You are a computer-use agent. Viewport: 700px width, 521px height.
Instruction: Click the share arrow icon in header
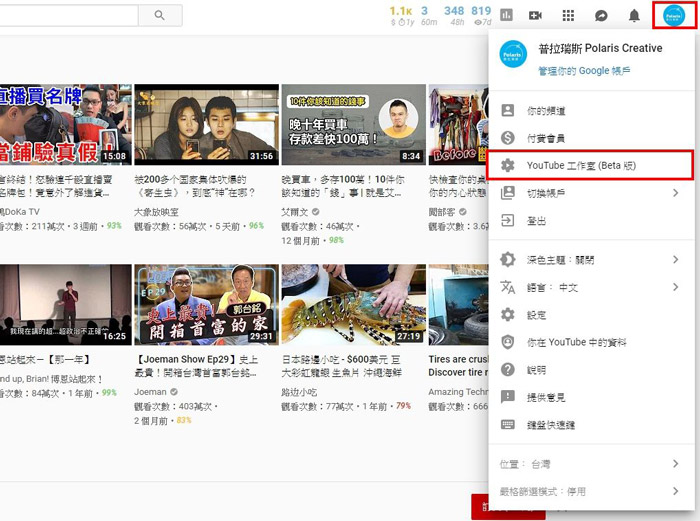click(601, 15)
